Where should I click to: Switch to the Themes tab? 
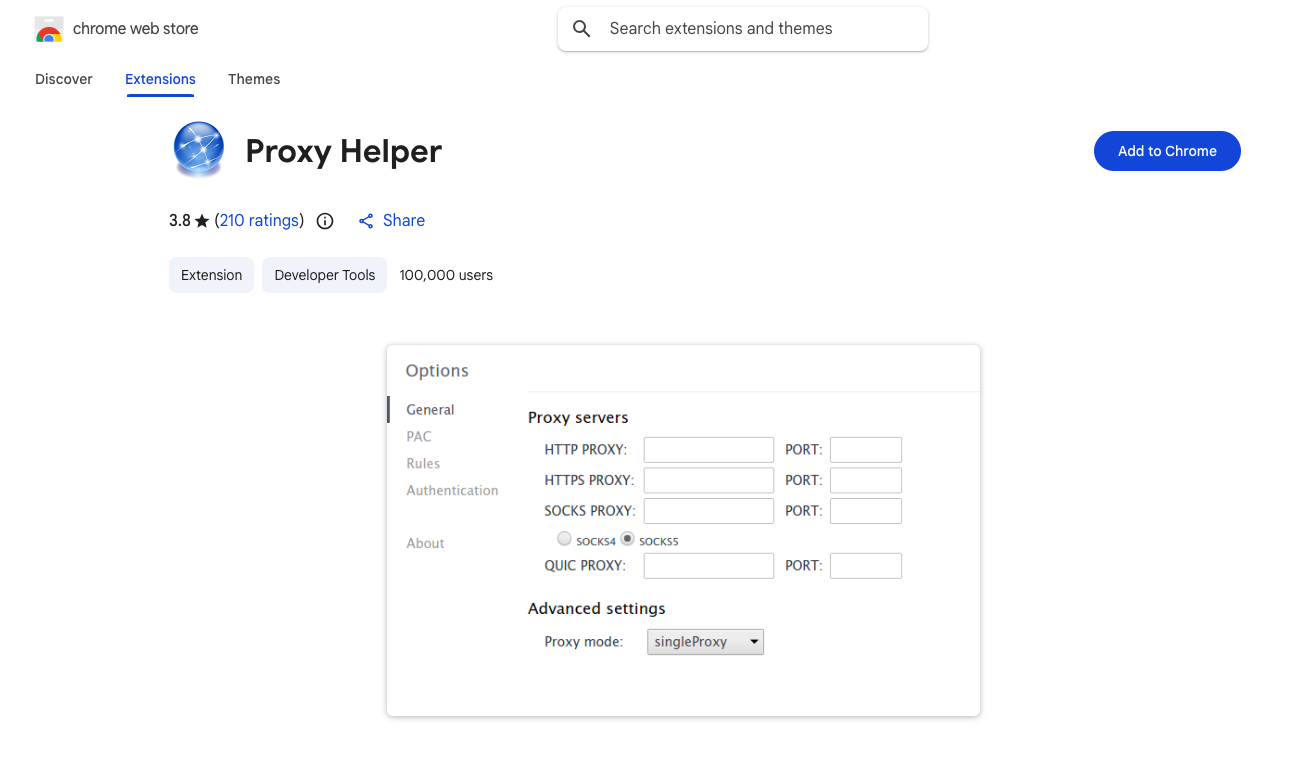pos(254,79)
